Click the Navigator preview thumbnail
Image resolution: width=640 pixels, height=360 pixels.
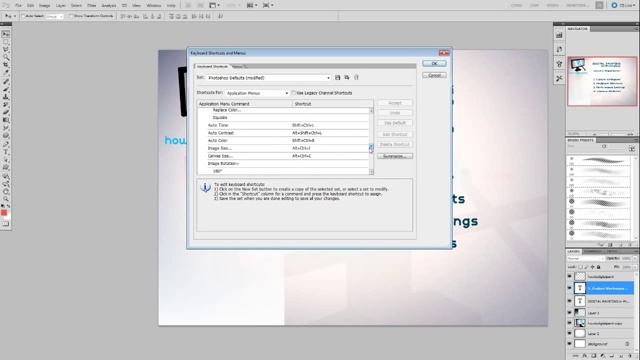602,81
